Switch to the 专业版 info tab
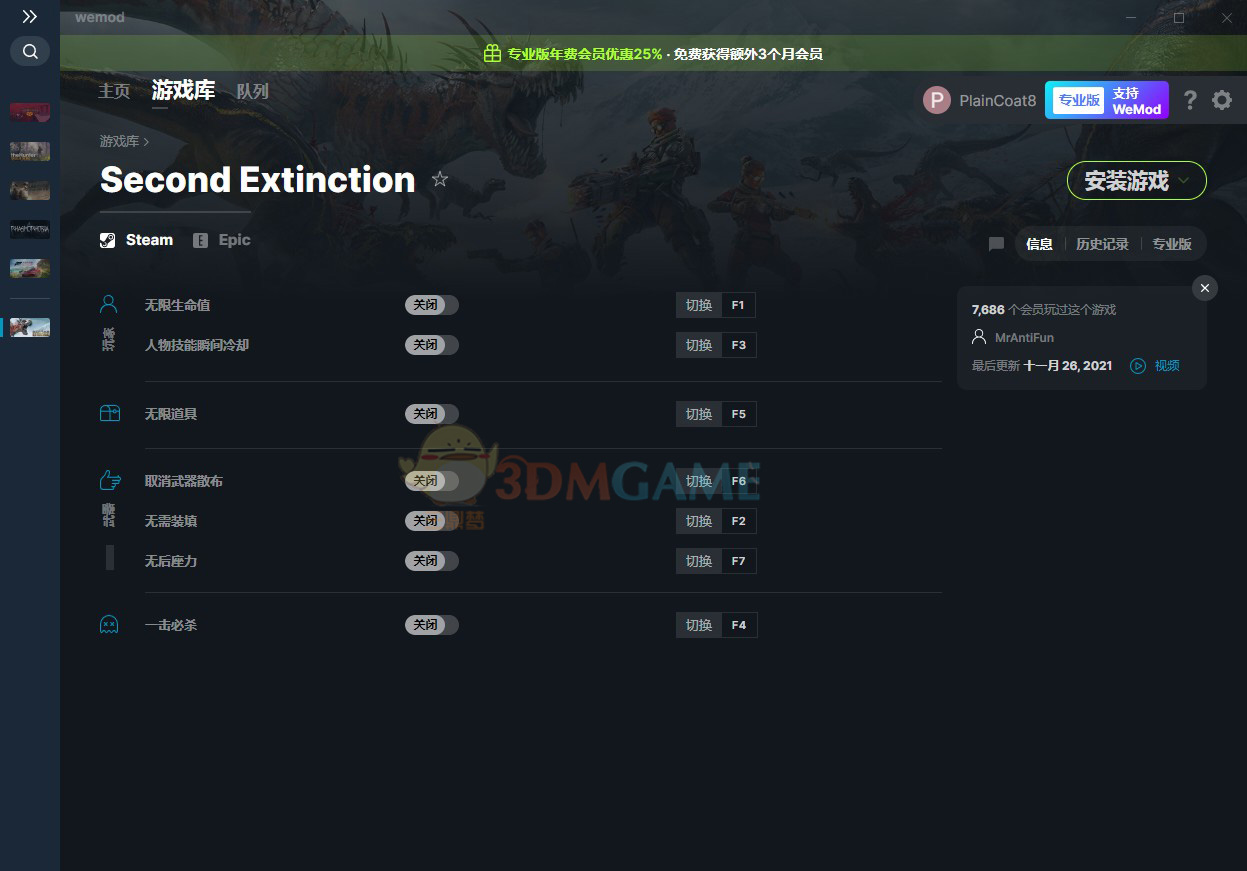The height and width of the screenshot is (871, 1247). point(1172,244)
